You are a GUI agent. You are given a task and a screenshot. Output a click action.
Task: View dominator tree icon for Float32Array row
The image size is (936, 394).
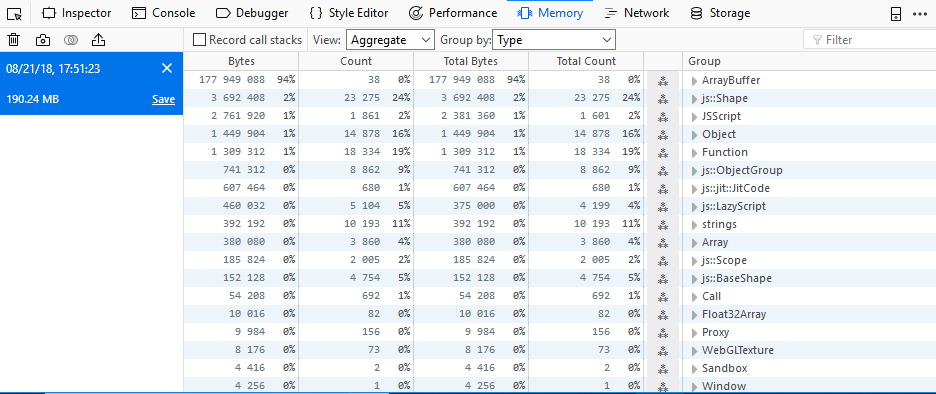(x=663, y=315)
